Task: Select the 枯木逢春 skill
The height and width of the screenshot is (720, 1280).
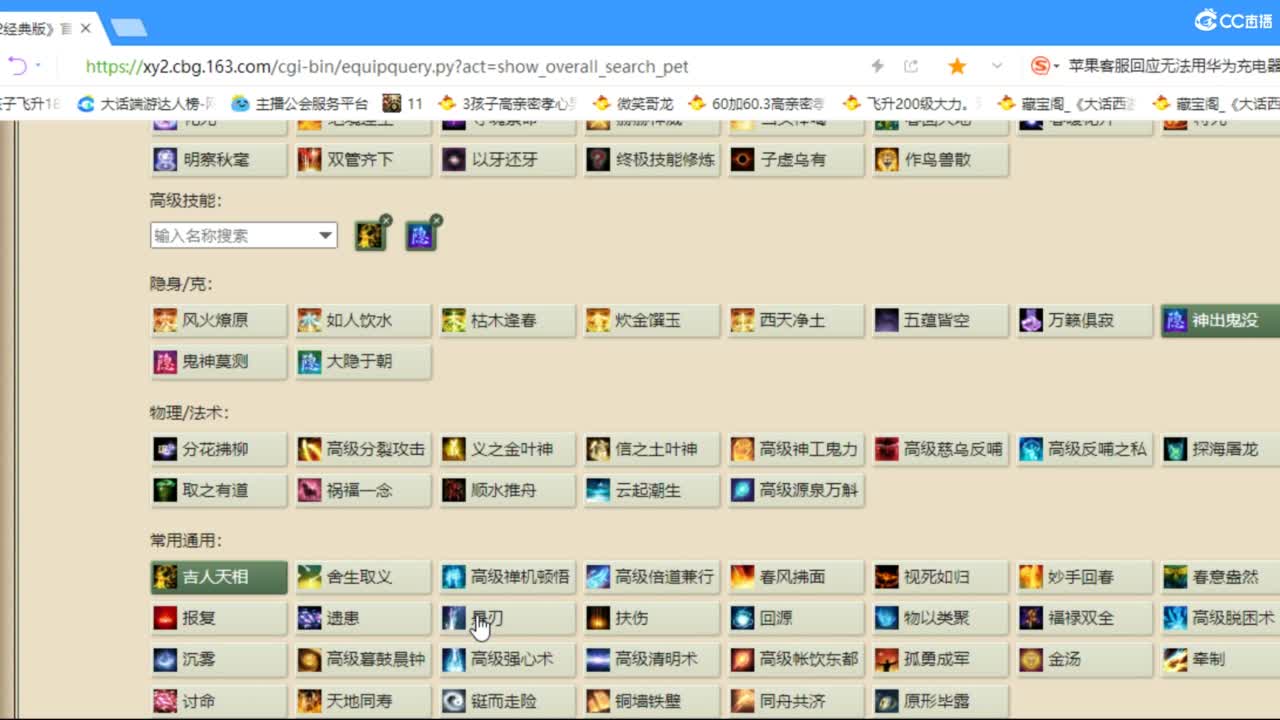Action: [508, 321]
